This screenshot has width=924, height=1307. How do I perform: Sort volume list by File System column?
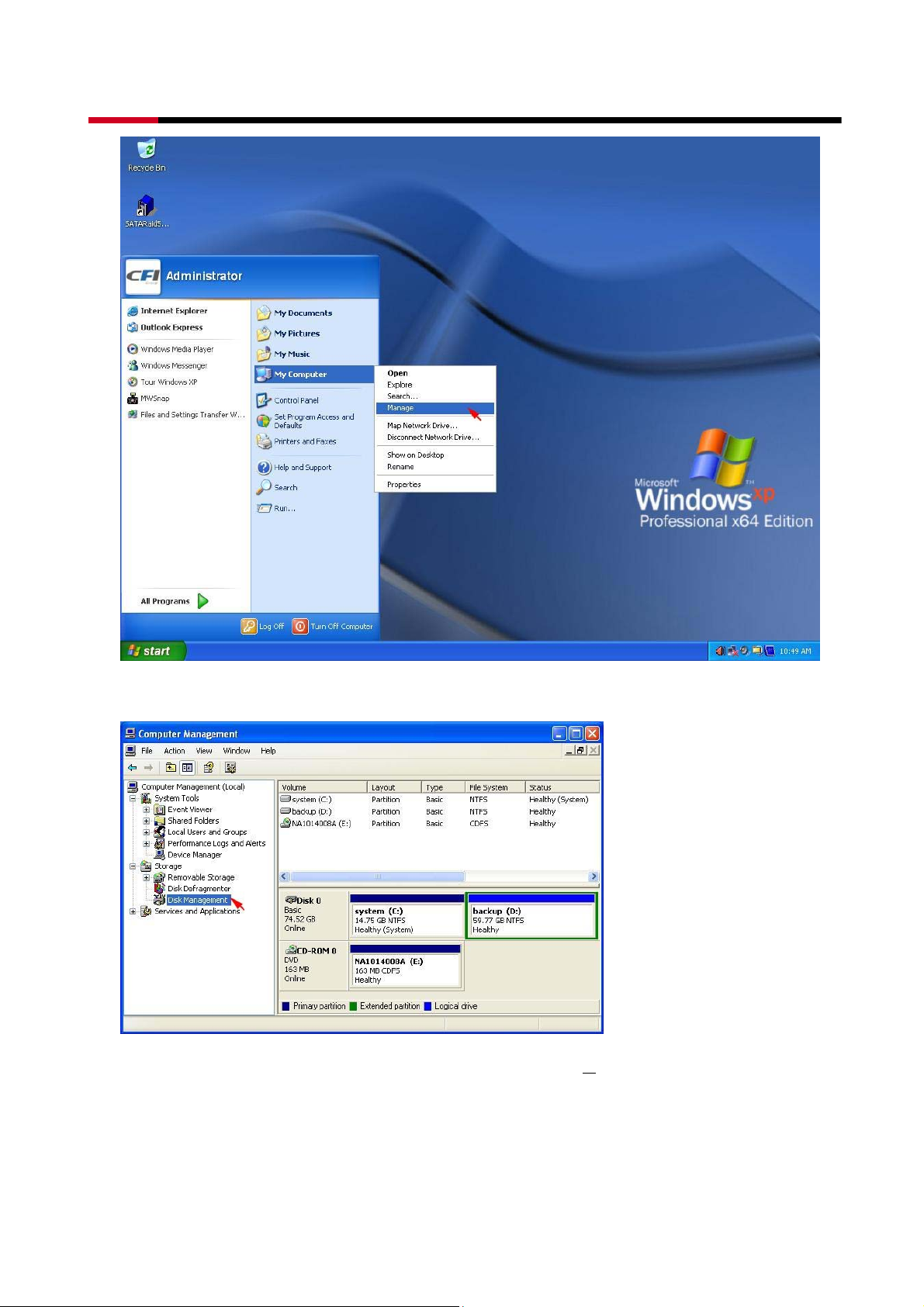pyautogui.click(x=495, y=787)
